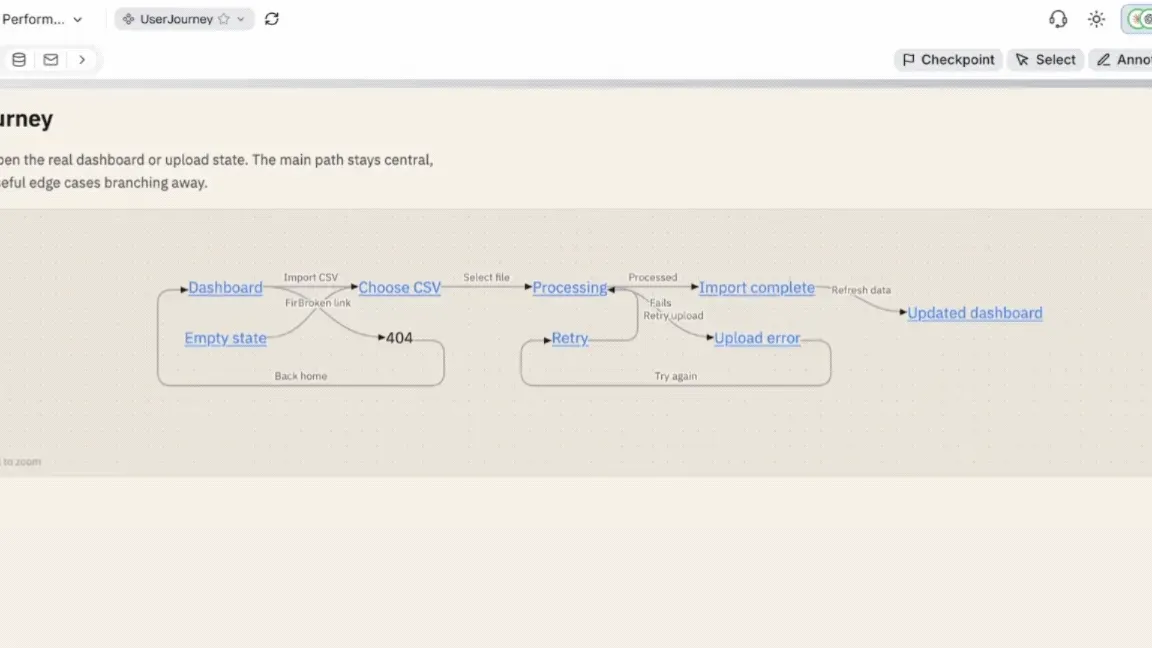
Task: Open the Empty state node link
Action: click(226, 338)
